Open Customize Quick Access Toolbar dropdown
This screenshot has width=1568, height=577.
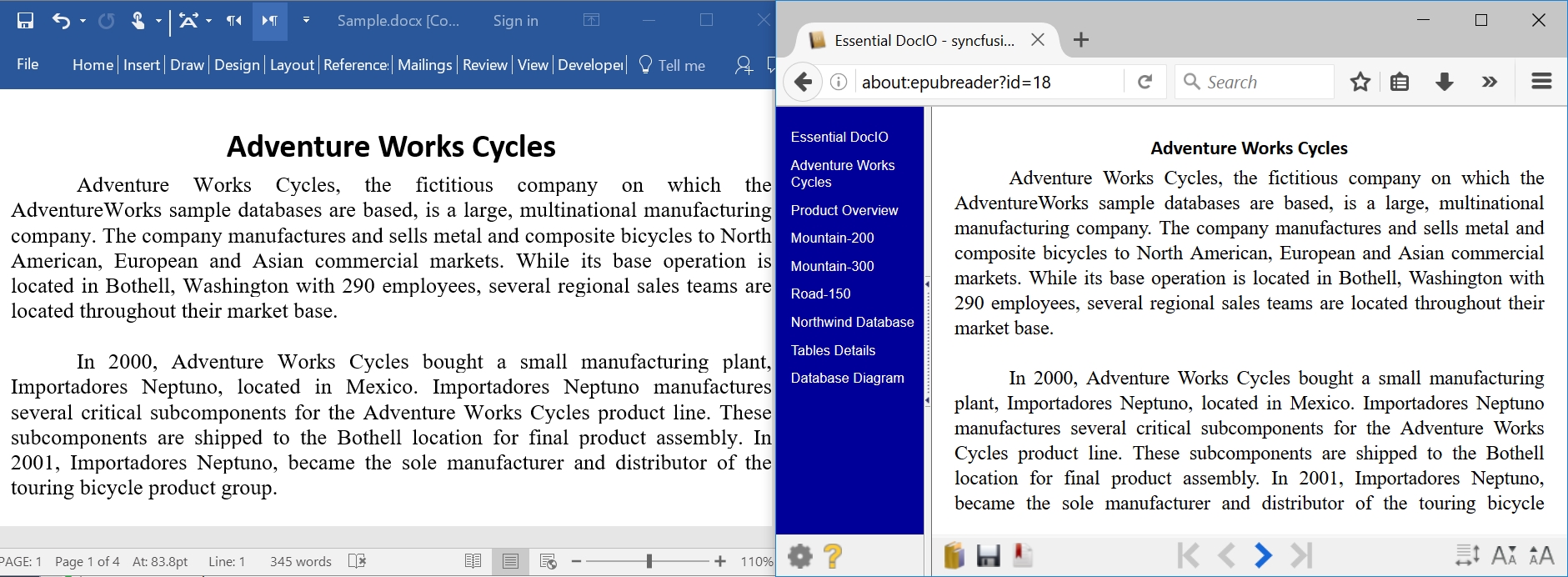(x=306, y=21)
